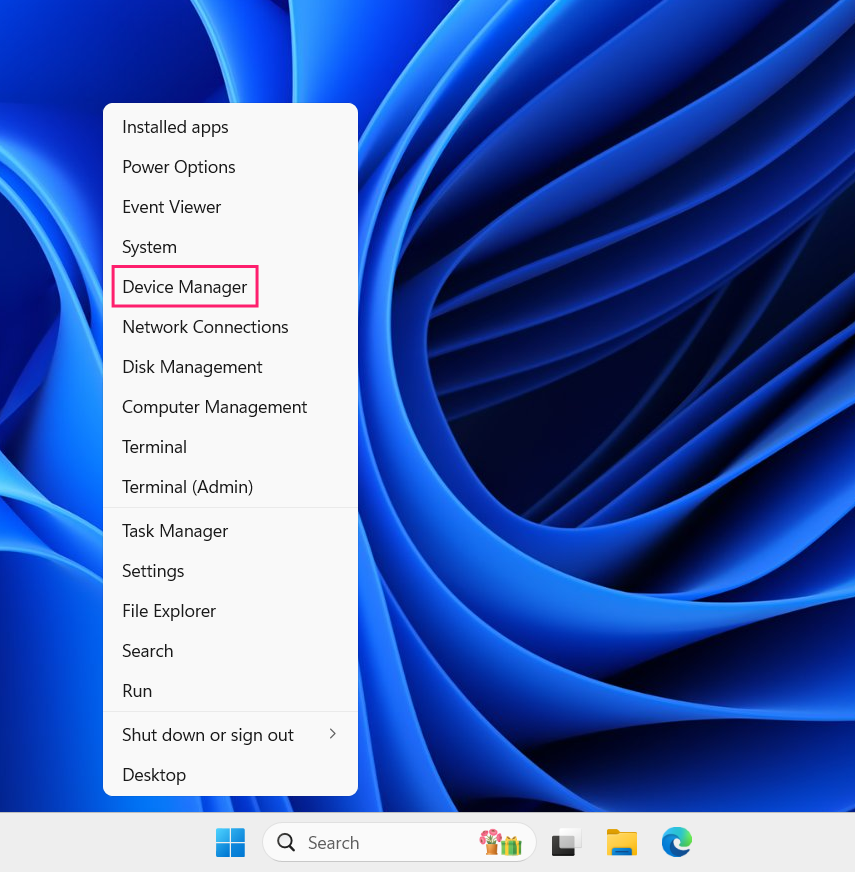Screen dimensions: 855x872
Task: Launch Terminal (Admin)
Action: coord(230,487)
